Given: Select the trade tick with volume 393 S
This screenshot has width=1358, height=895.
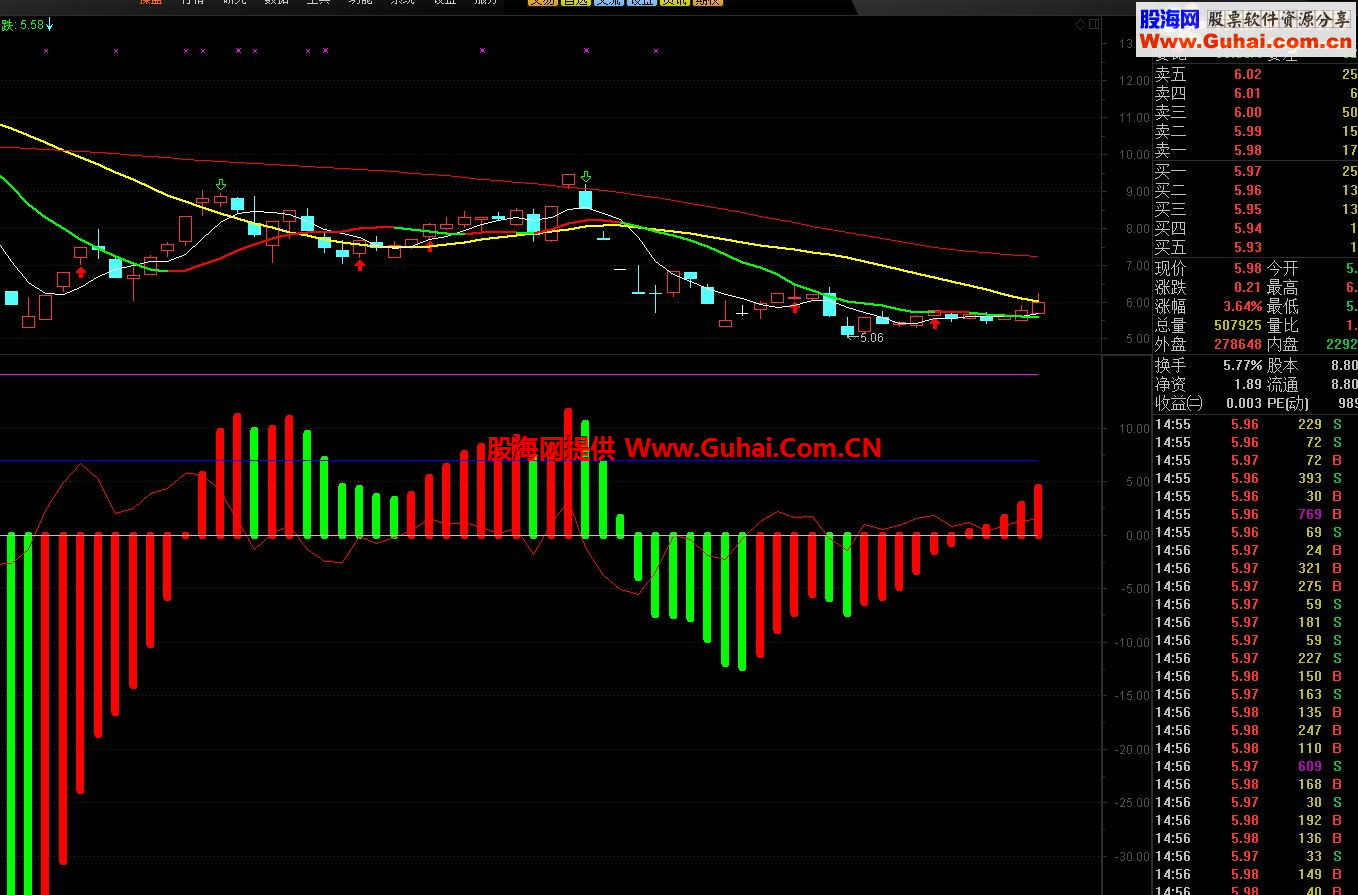Looking at the screenshot, I should (1256, 478).
